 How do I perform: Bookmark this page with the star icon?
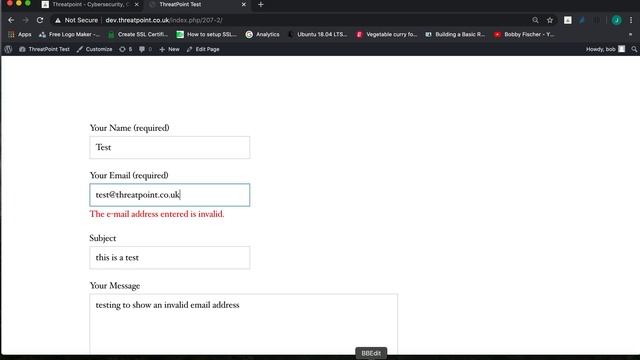click(550, 20)
